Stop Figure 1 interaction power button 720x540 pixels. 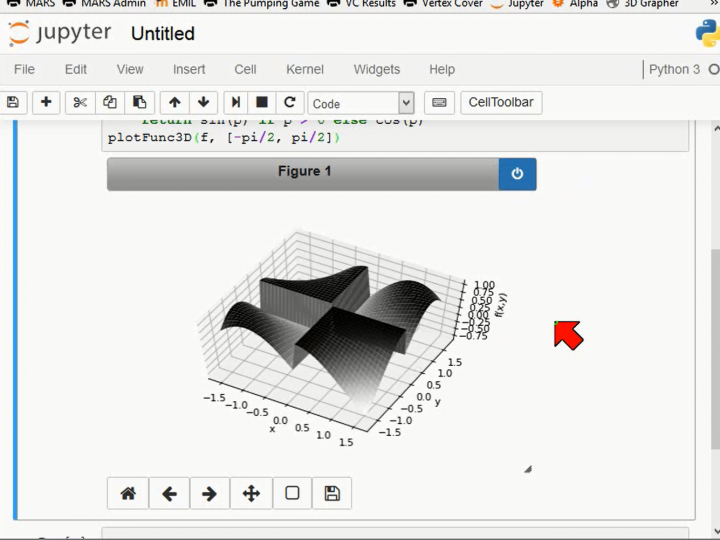point(518,174)
